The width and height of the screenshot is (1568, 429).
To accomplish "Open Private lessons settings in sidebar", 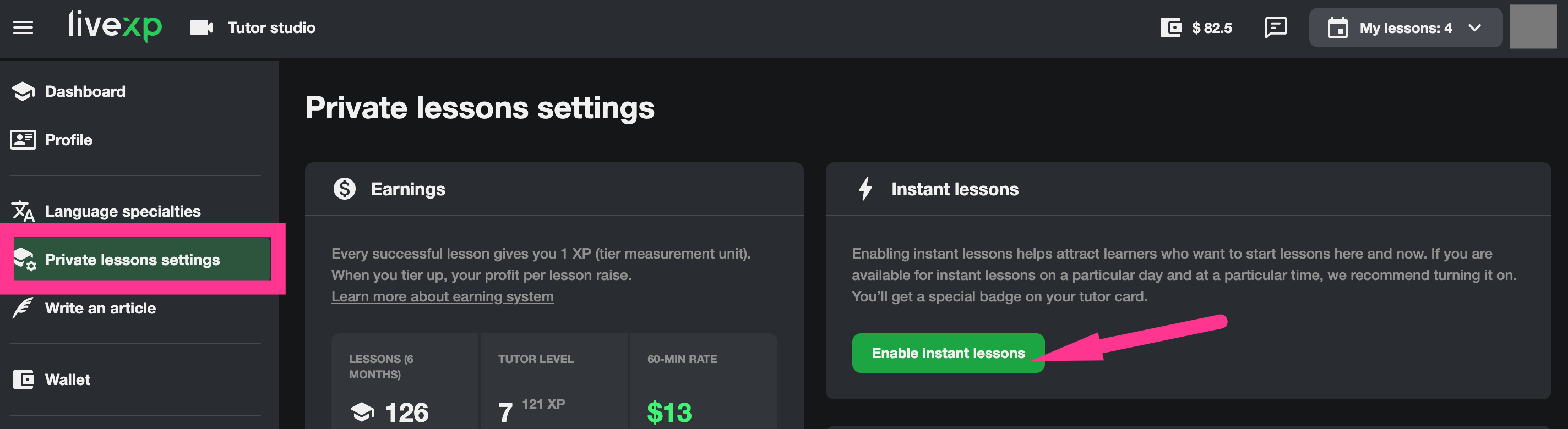I will point(133,260).
